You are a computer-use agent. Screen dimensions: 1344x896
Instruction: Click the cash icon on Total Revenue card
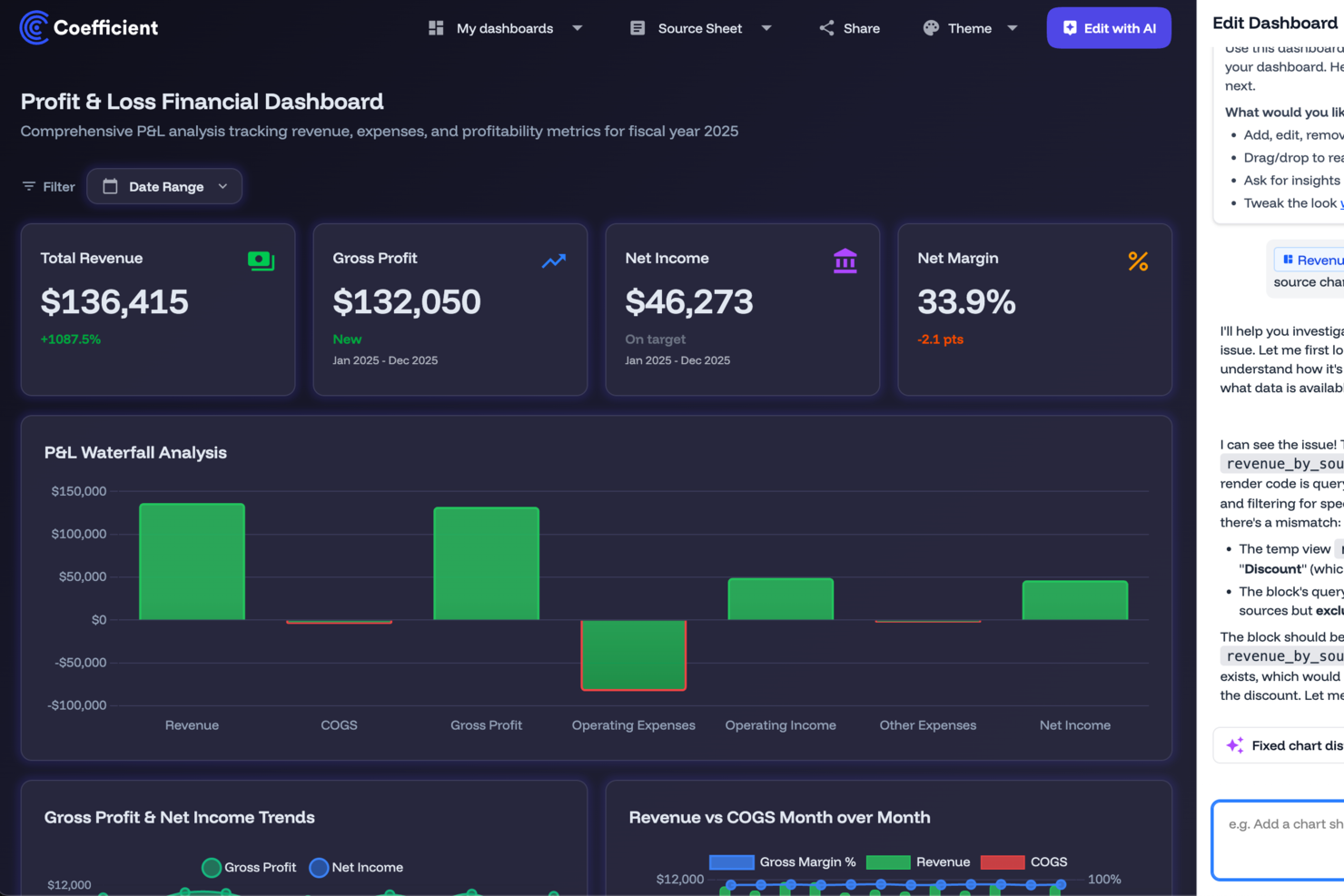pos(262,261)
